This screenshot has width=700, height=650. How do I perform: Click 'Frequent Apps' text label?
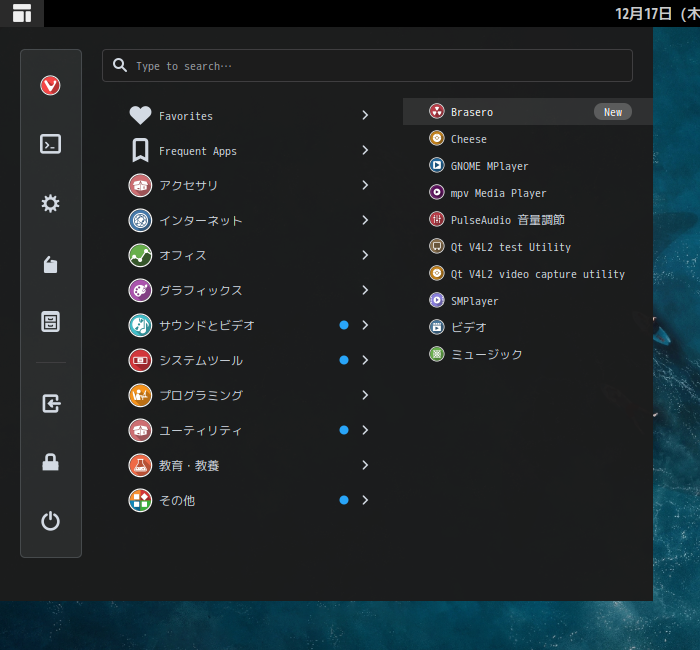click(x=198, y=151)
